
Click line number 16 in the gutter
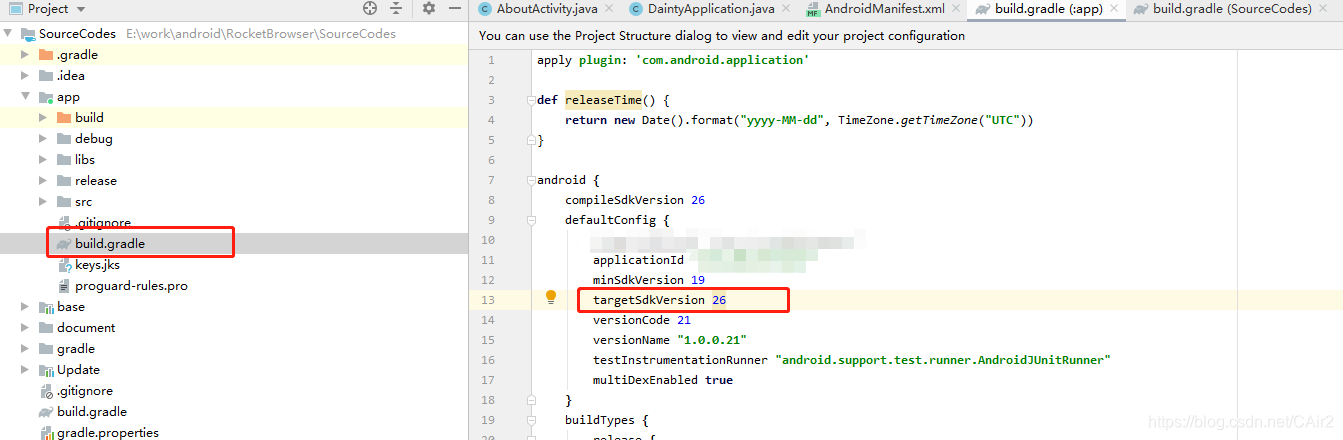[x=488, y=360]
